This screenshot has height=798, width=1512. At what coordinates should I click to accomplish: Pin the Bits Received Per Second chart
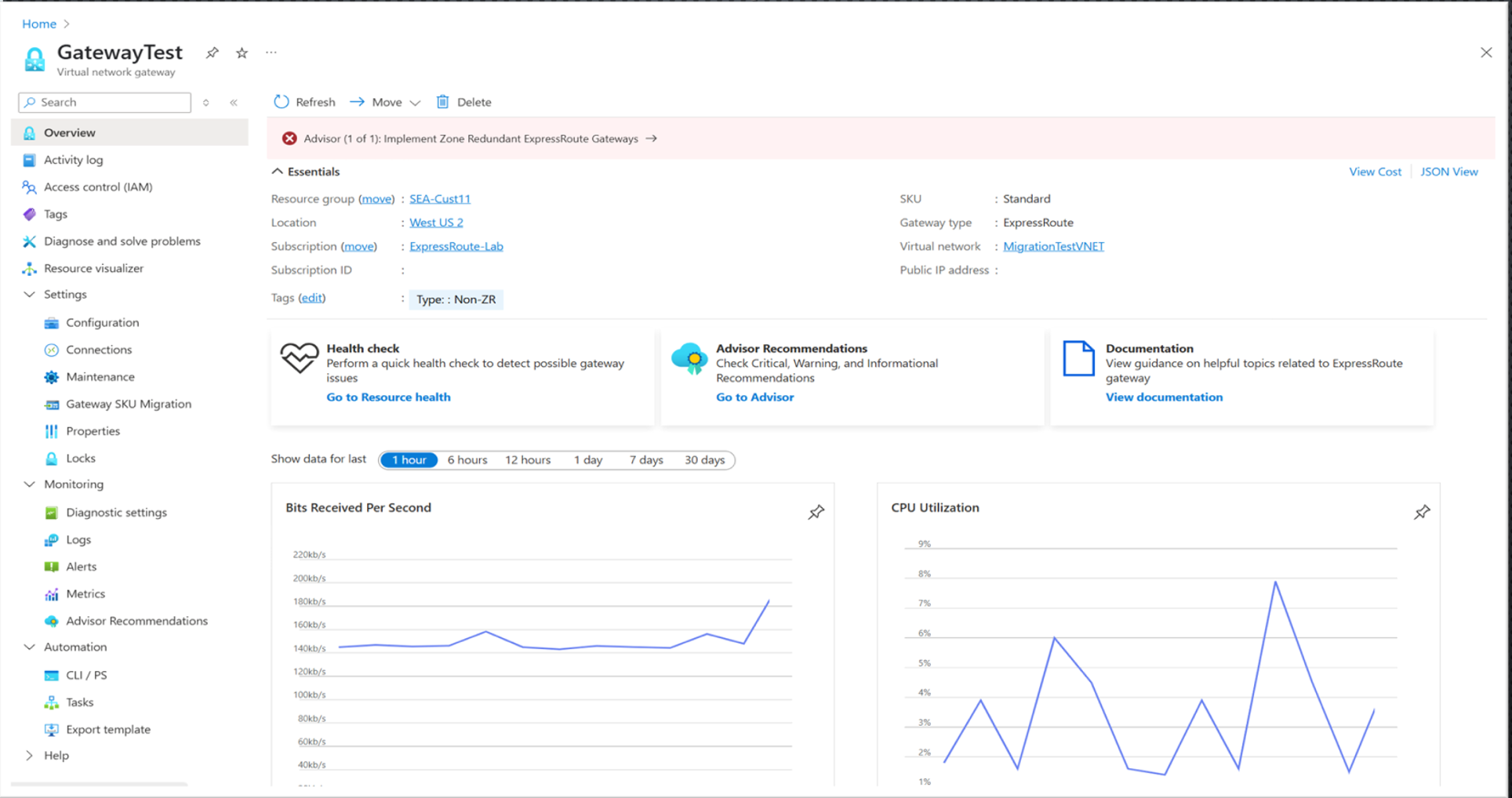816,512
